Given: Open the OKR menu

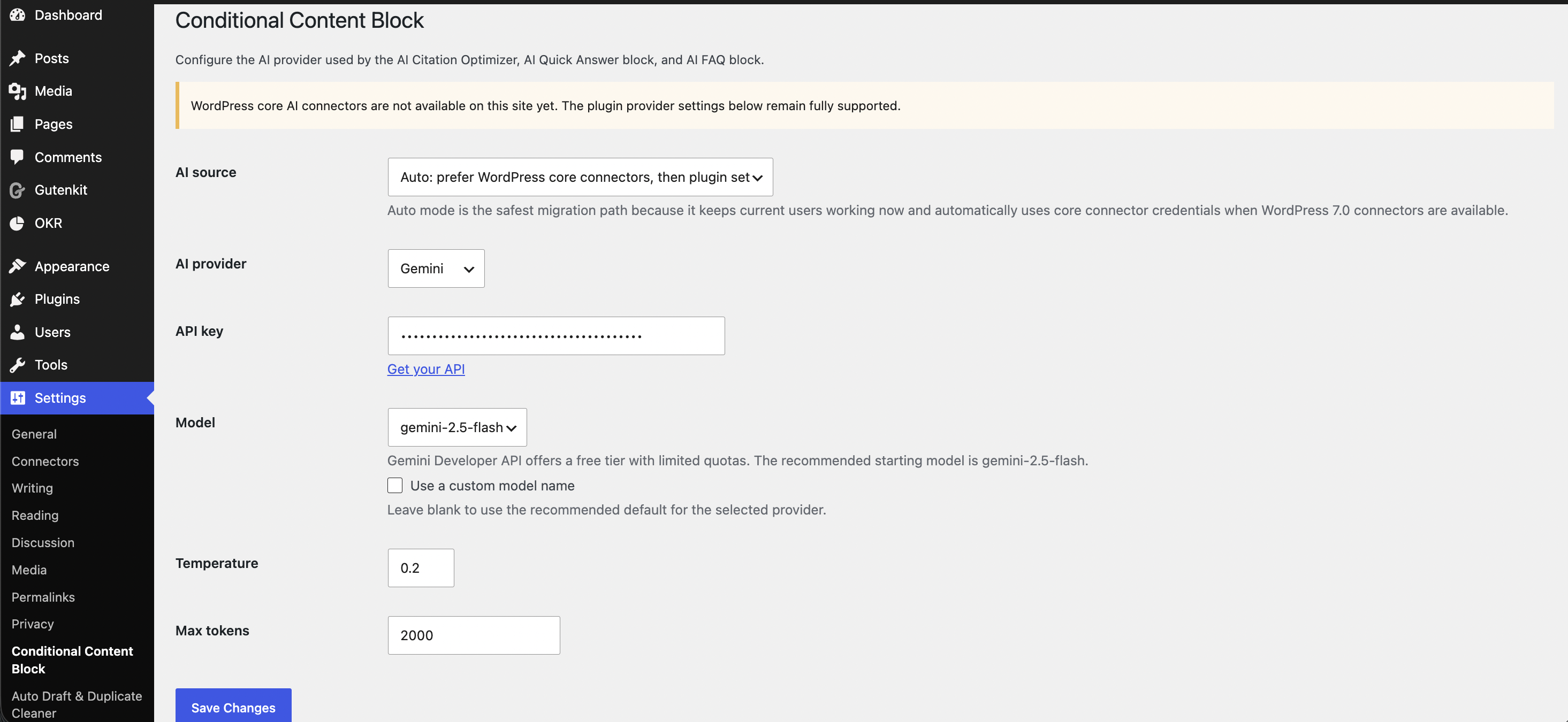Looking at the screenshot, I should click(77, 222).
